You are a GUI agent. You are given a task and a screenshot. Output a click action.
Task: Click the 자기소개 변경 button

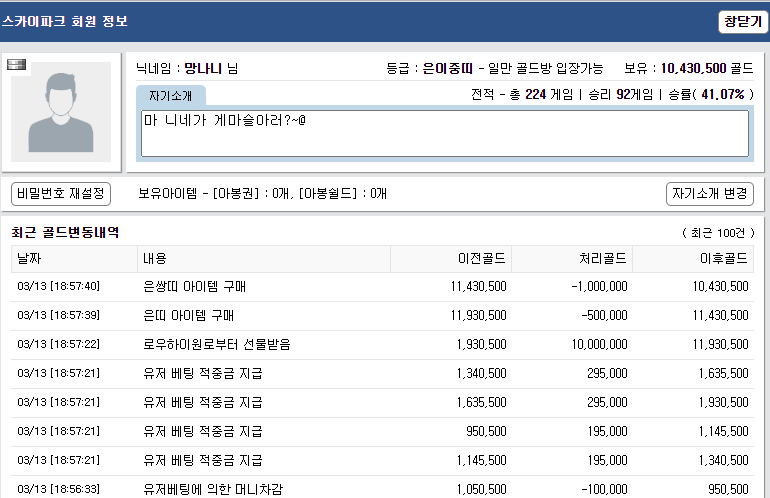point(710,194)
